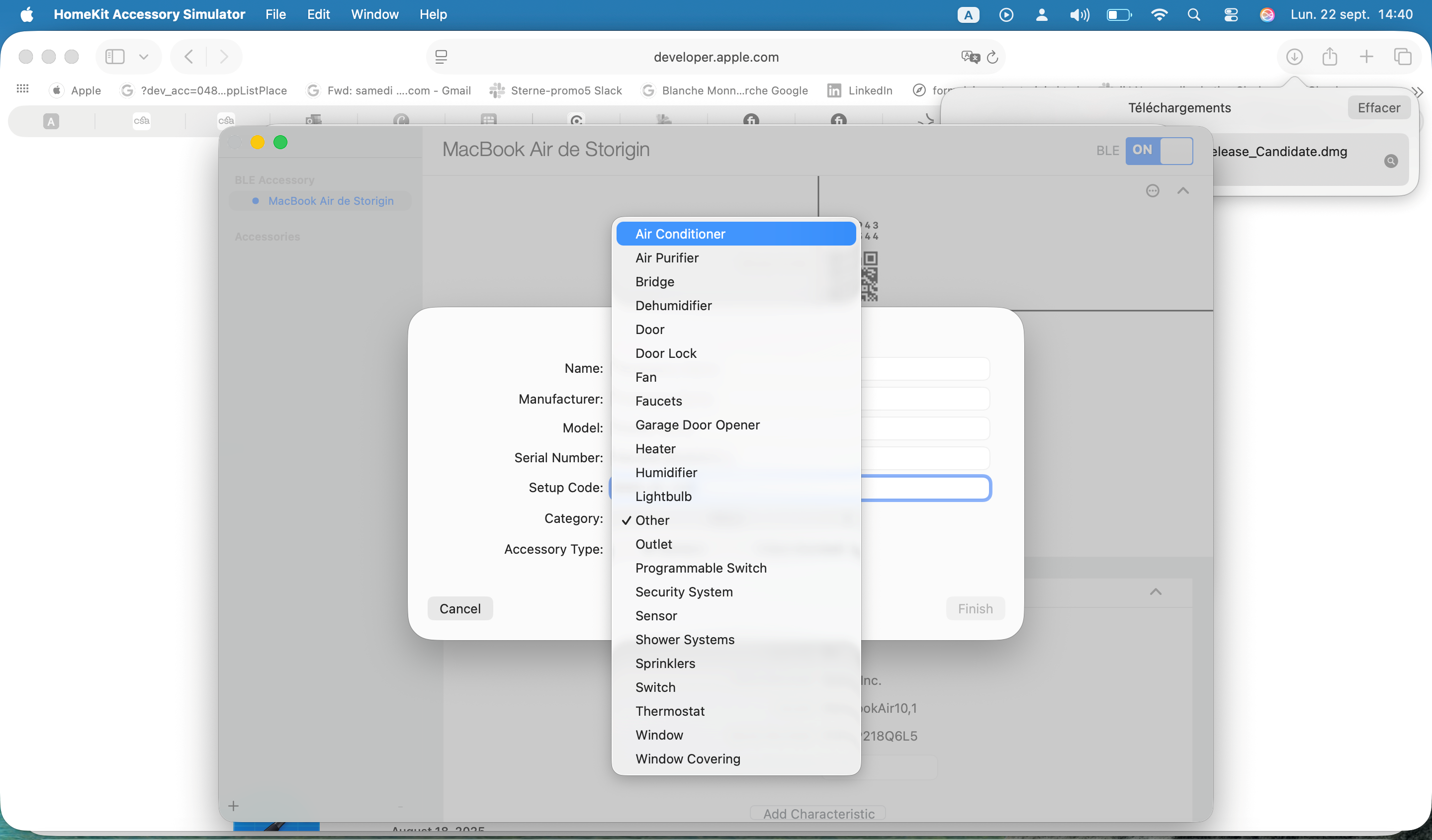The width and height of the screenshot is (1432, 840).
Task: Click Add Characteristic button
Action: [818, 813]
